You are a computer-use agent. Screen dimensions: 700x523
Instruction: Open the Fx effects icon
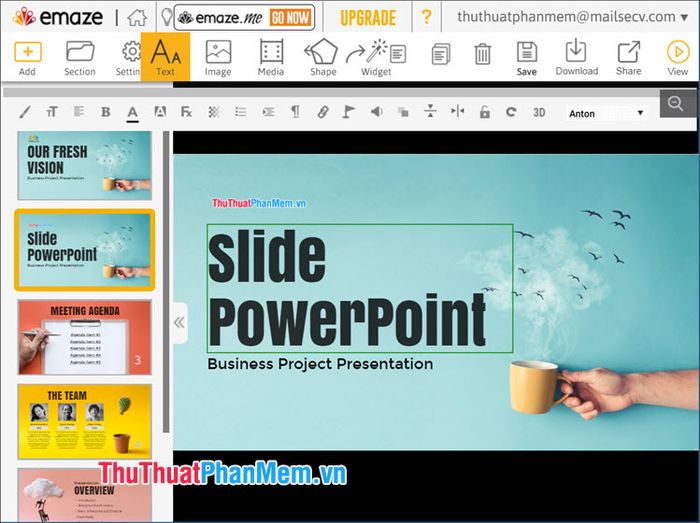pyautogui.click(x=186, y=112)
